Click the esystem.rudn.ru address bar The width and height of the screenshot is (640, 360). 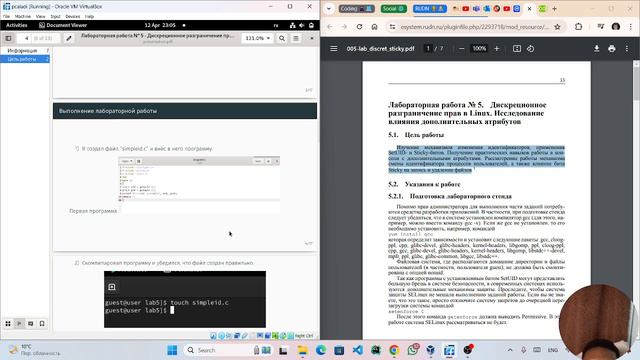pyautogui.click(x=474, y=27)
